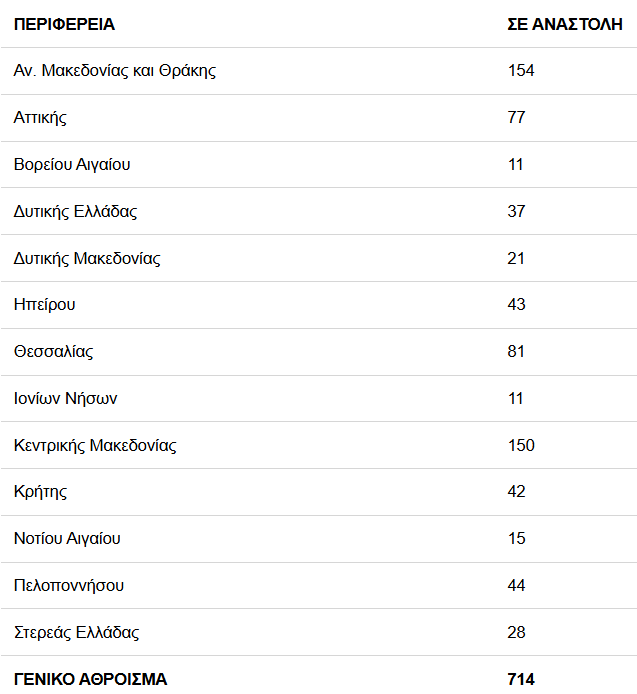Select the Δυτικής Μακεδονίας region cell
Screen dimensions: 637x694
tap(87, 259)
